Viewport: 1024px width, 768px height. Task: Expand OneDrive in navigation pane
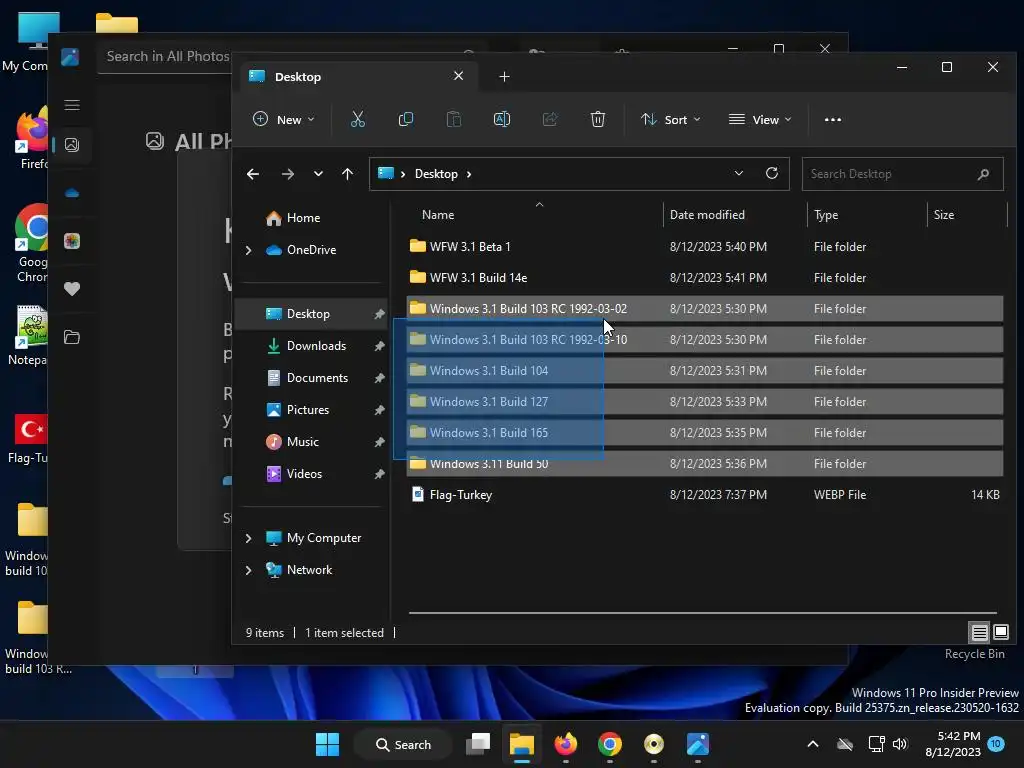point(248,250)
